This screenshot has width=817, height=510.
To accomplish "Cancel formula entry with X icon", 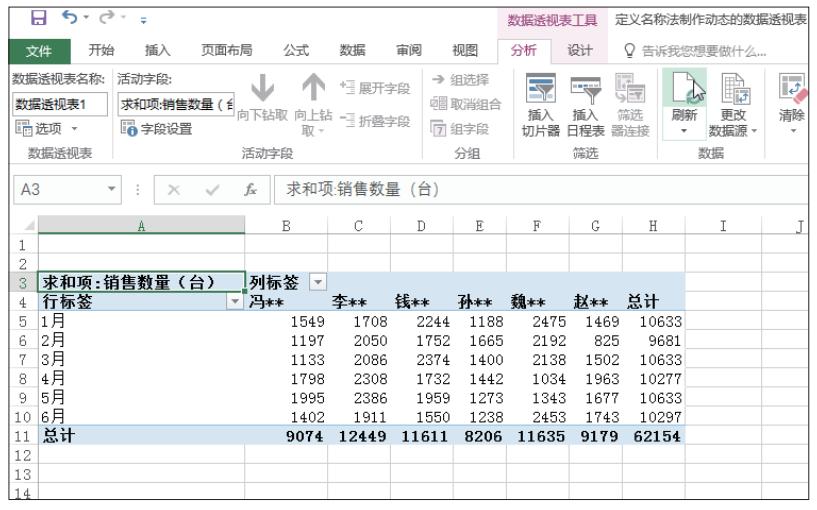I will click(174, 190).
